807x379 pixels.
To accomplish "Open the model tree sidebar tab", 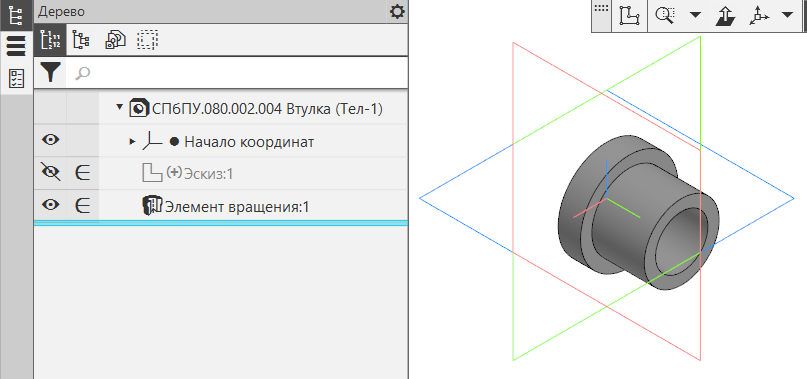I will 16,15.
